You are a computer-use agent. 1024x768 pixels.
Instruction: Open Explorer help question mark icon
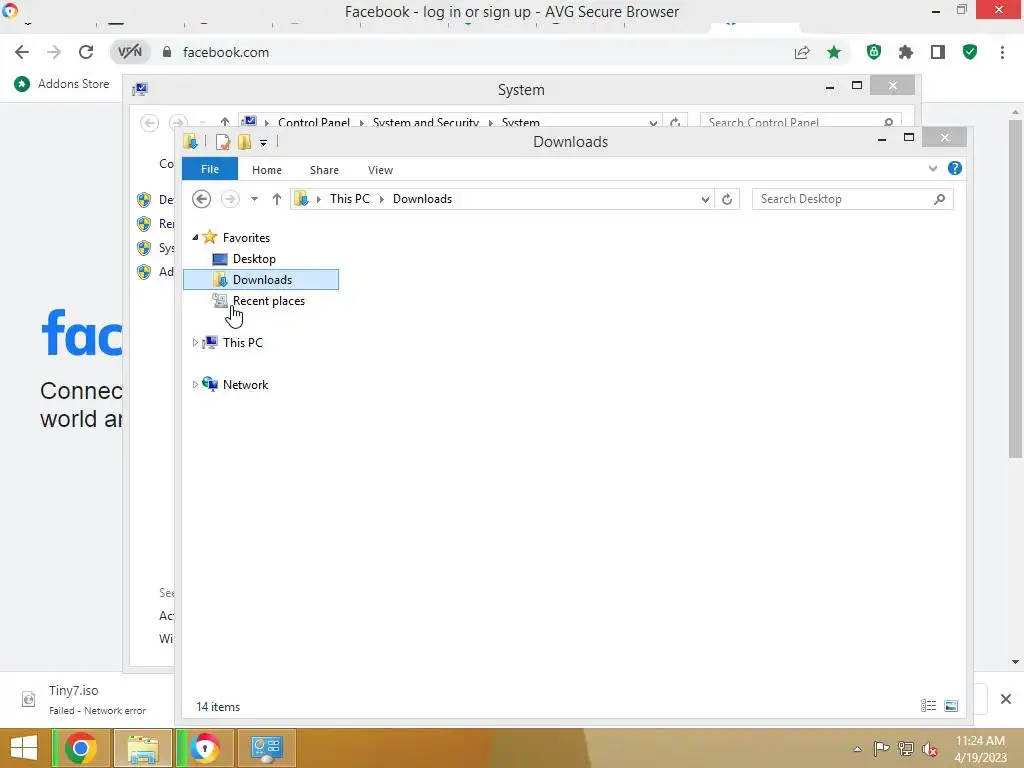954,168
